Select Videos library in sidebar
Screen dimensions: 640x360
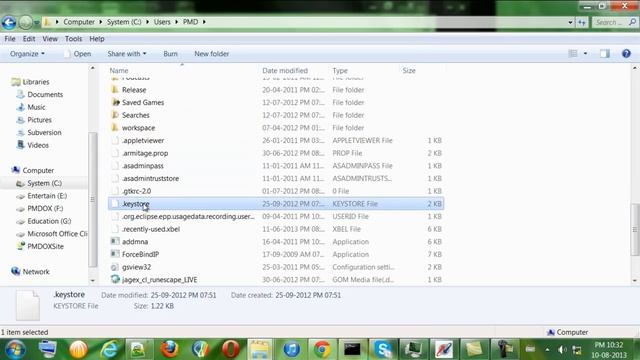[x=33, y=145]
